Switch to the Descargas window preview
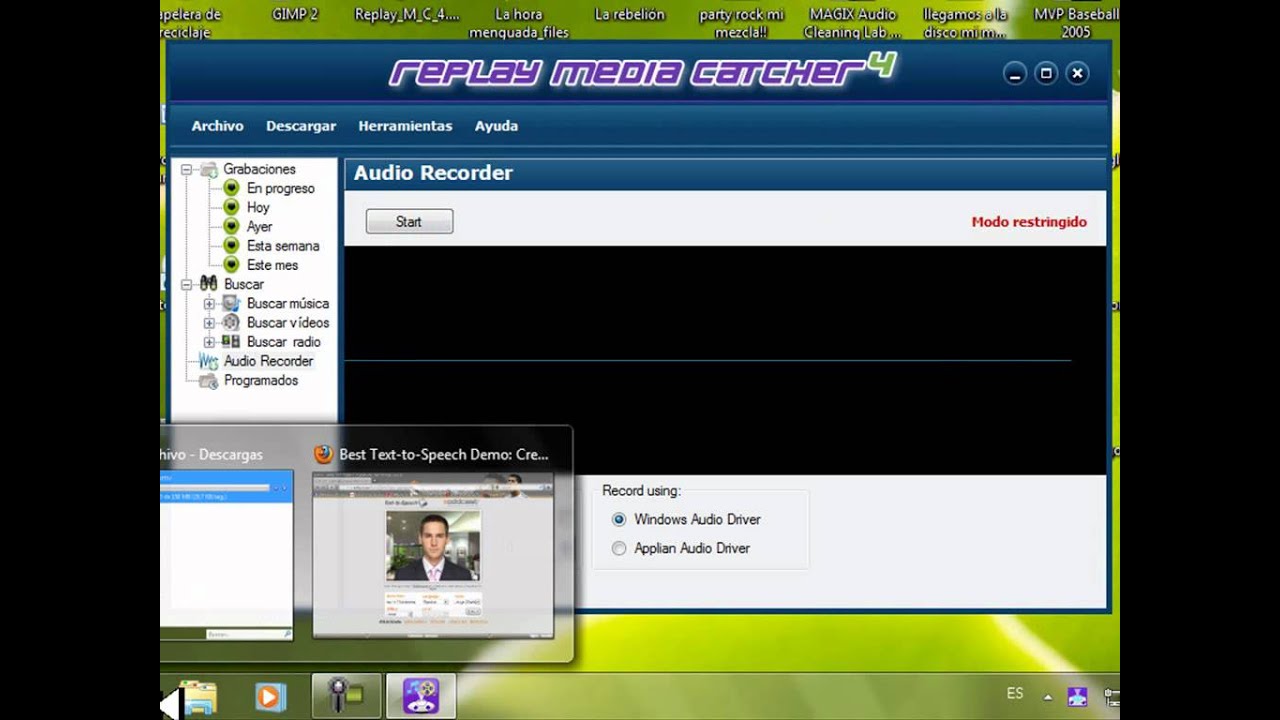Image resolution: width=1280 pixels, height=720 pixels. 226,555
